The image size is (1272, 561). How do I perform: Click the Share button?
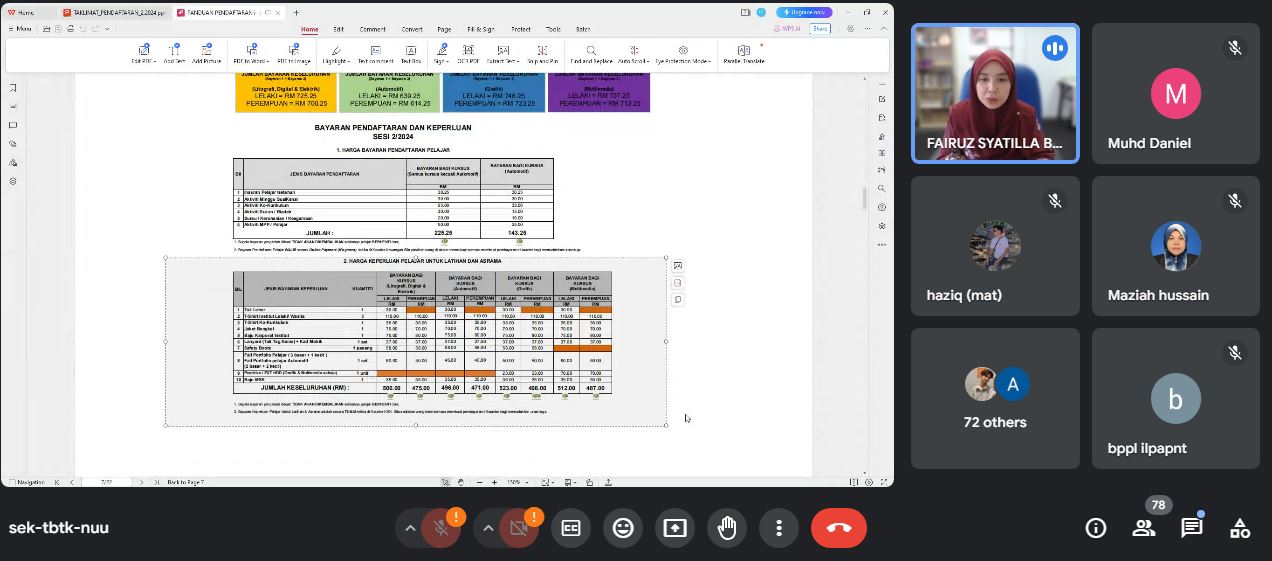820,29
